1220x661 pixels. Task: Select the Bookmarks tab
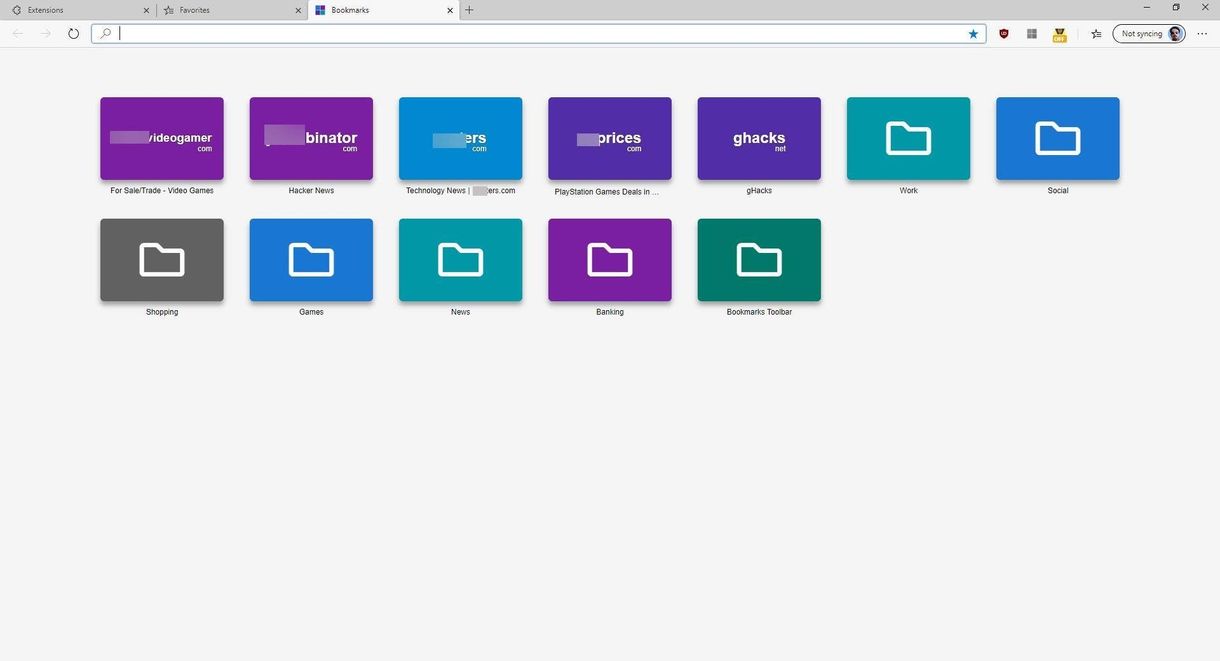coord(383,10)
